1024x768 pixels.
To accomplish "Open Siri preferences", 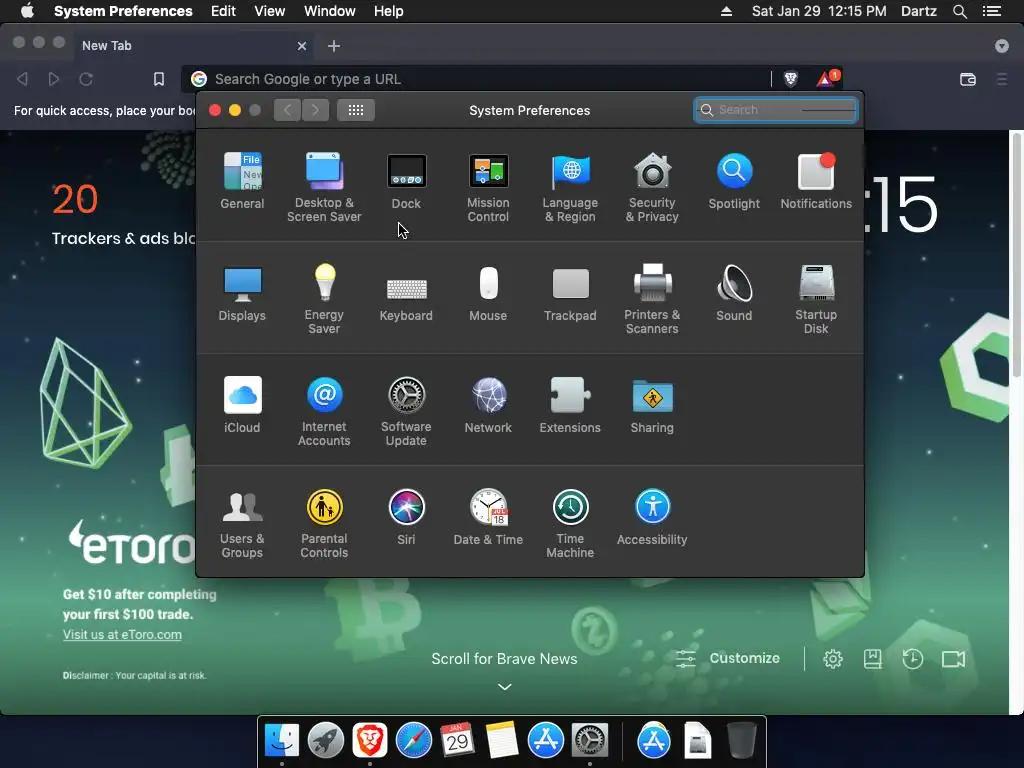I will point(406,517).
